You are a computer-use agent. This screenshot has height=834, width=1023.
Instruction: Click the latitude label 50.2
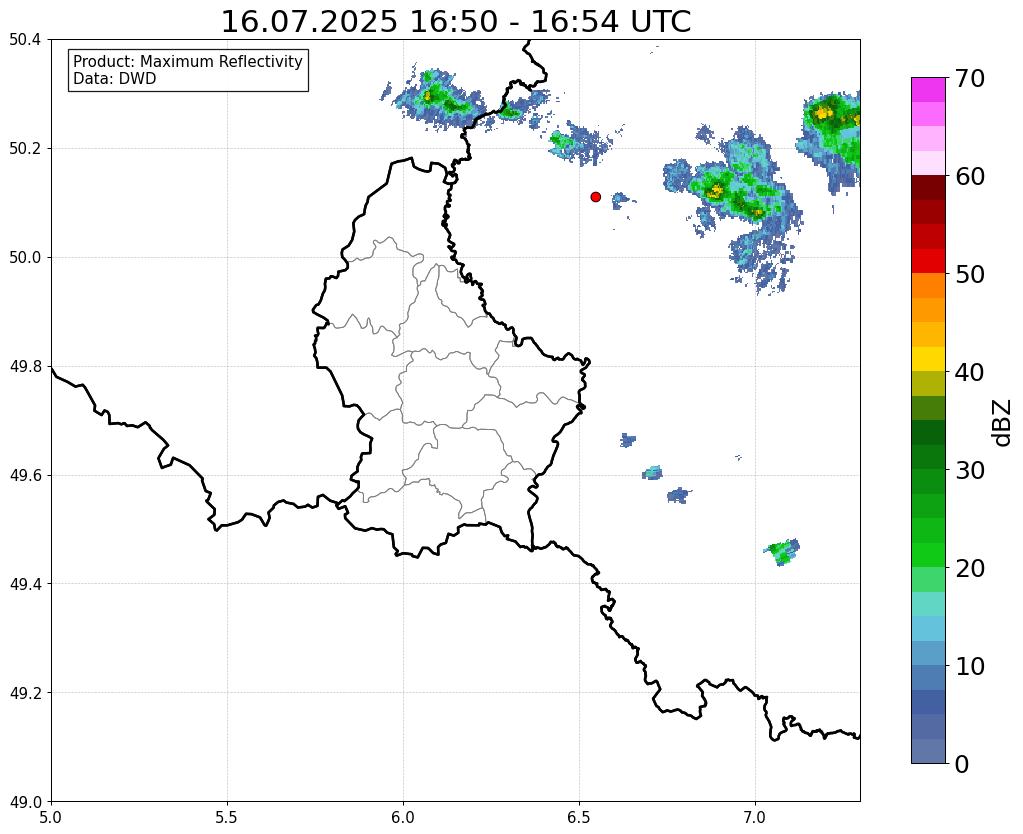click(25, 149)
